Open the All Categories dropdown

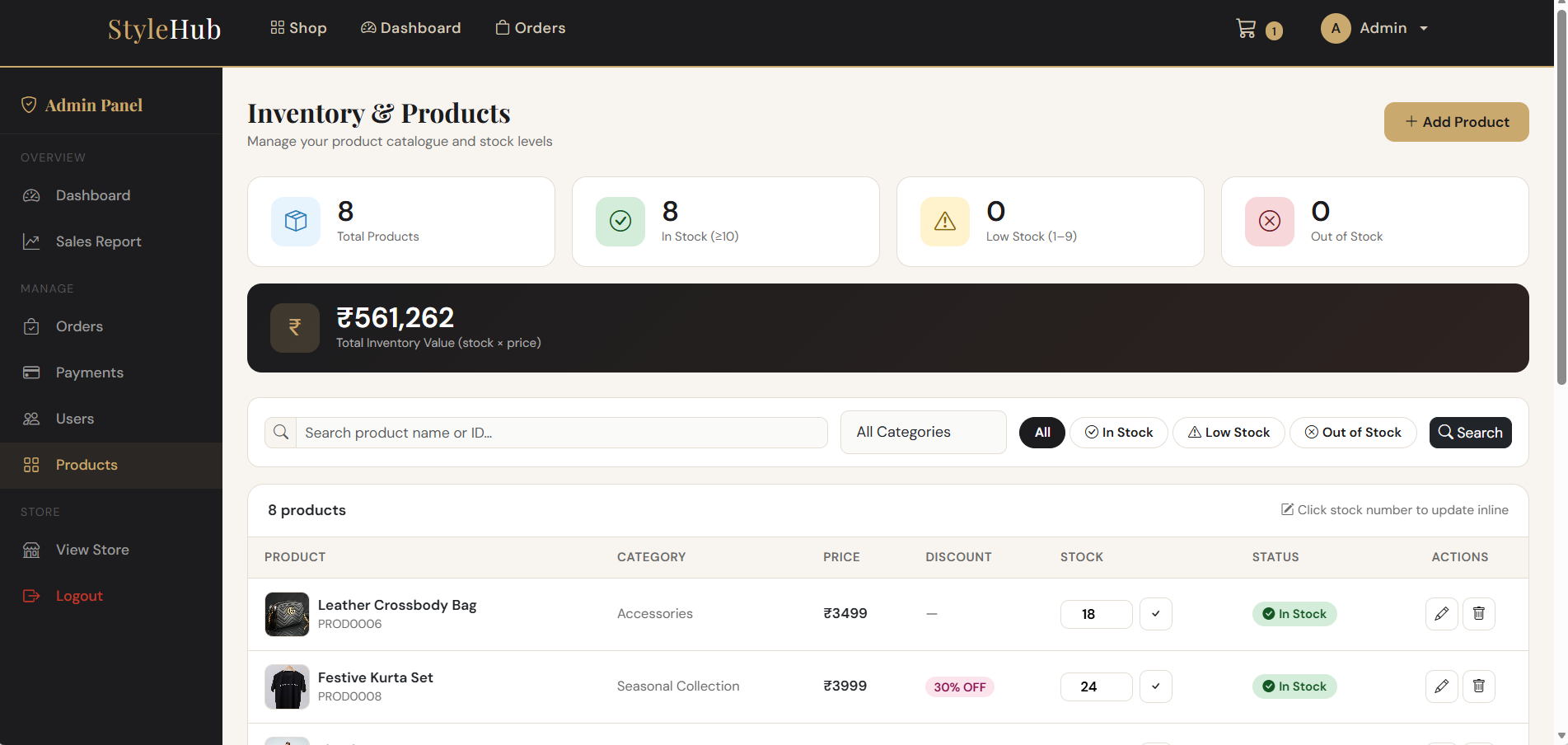point(923,432)
